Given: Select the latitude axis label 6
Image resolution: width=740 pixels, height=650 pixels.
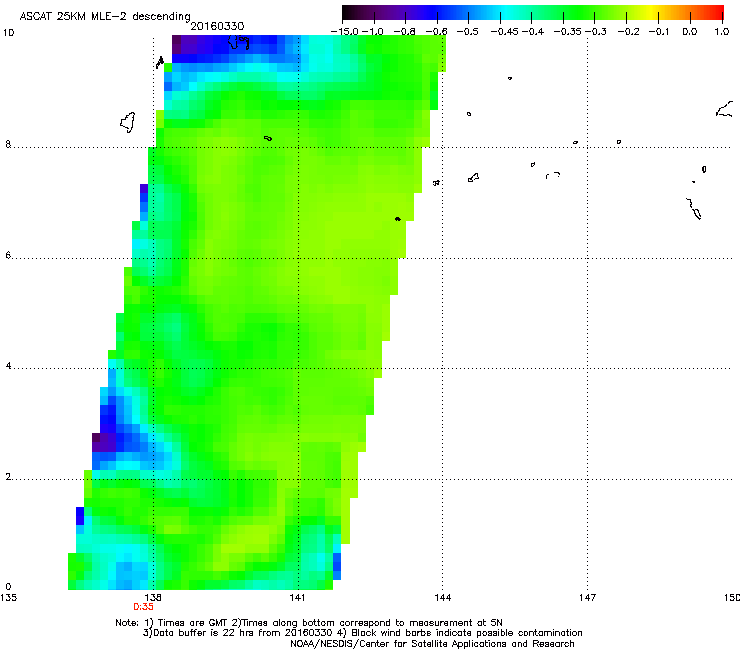Looking at the screenshot, I should [x=8, y=255].
